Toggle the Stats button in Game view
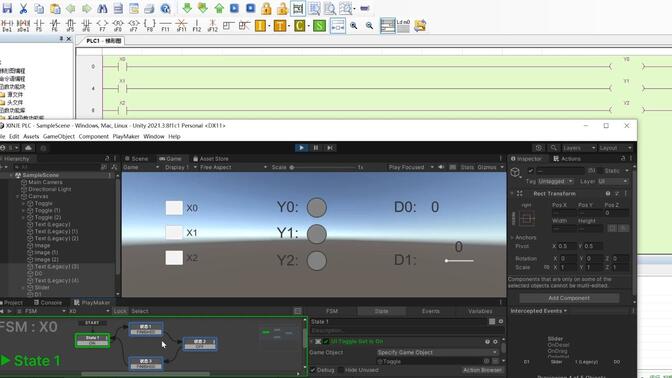The image size is (672, 378). point(467,167)
